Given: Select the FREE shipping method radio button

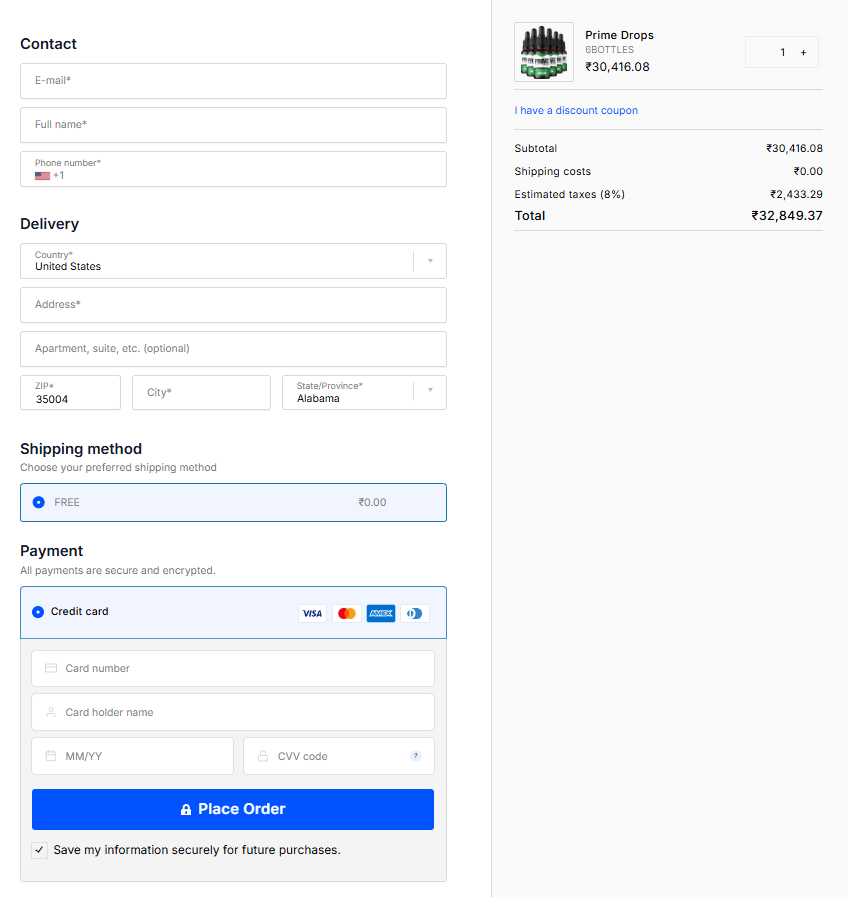Looking at the screenshot, I should coord(38,502).
